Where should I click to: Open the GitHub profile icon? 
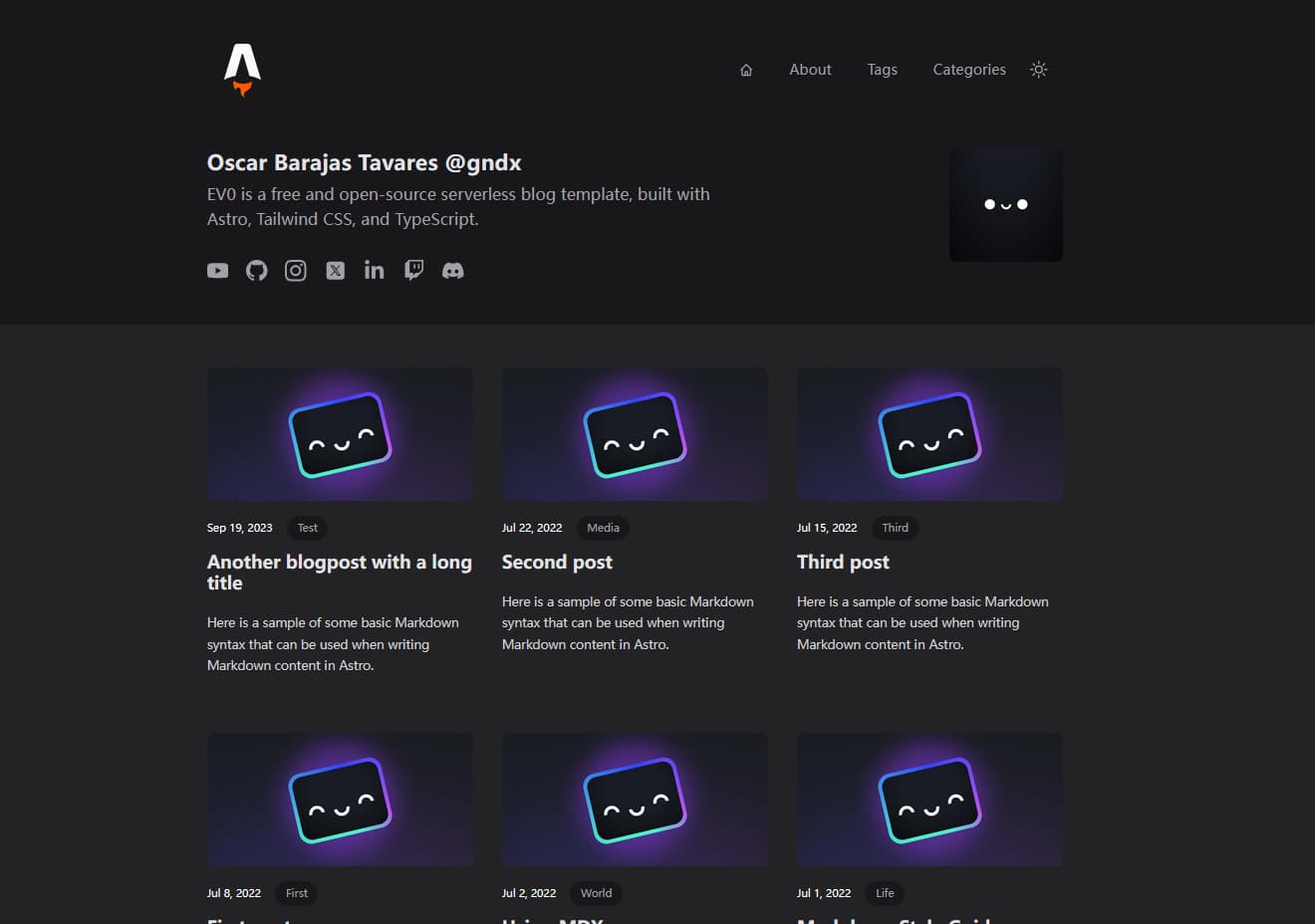257,271
